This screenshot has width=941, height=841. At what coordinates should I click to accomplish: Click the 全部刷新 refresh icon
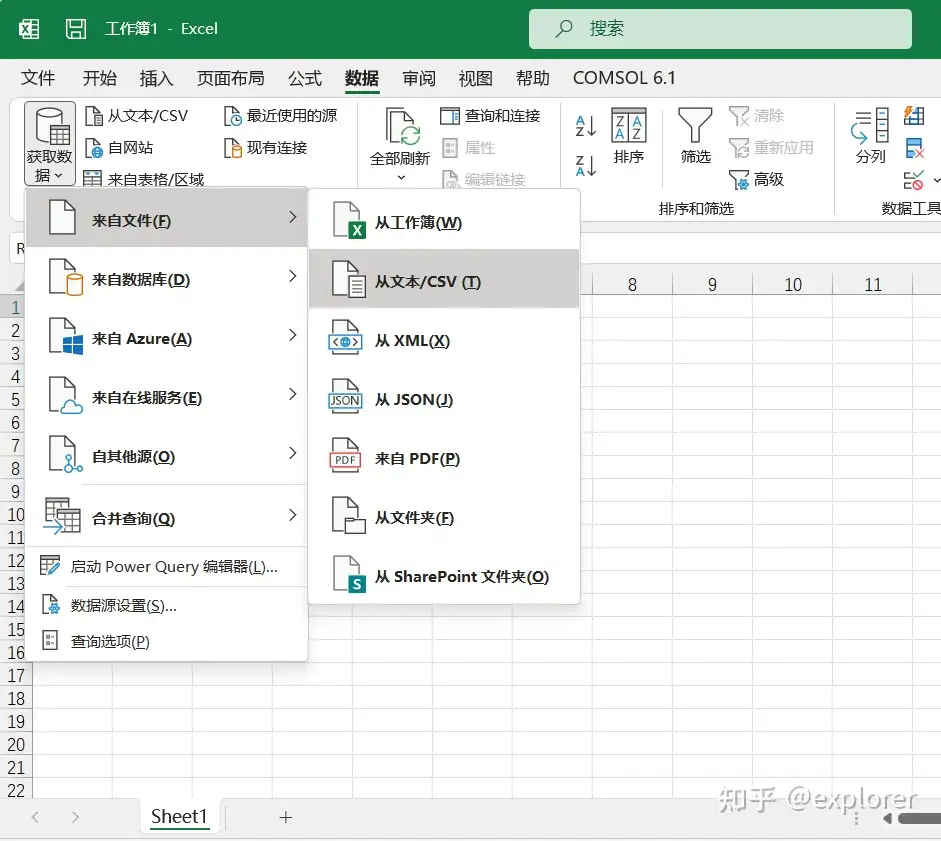click(400, 127)
